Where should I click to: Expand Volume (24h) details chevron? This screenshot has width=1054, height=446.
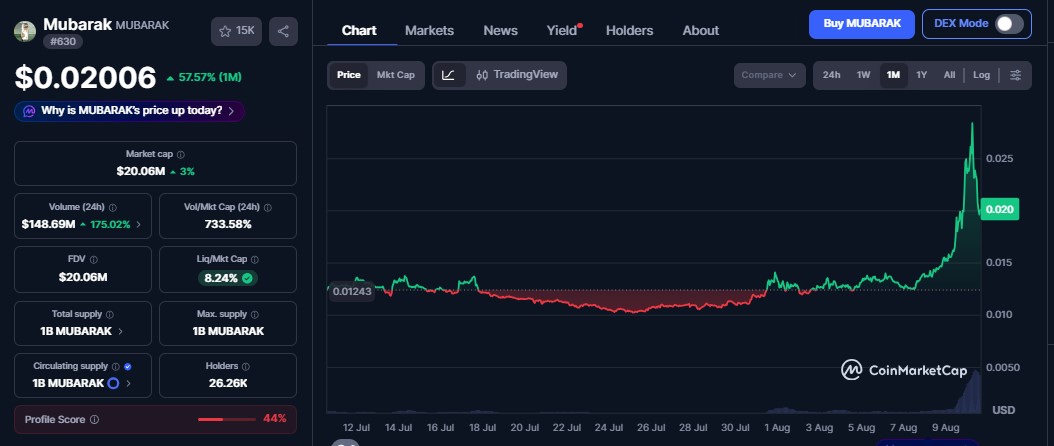(138, 225)
